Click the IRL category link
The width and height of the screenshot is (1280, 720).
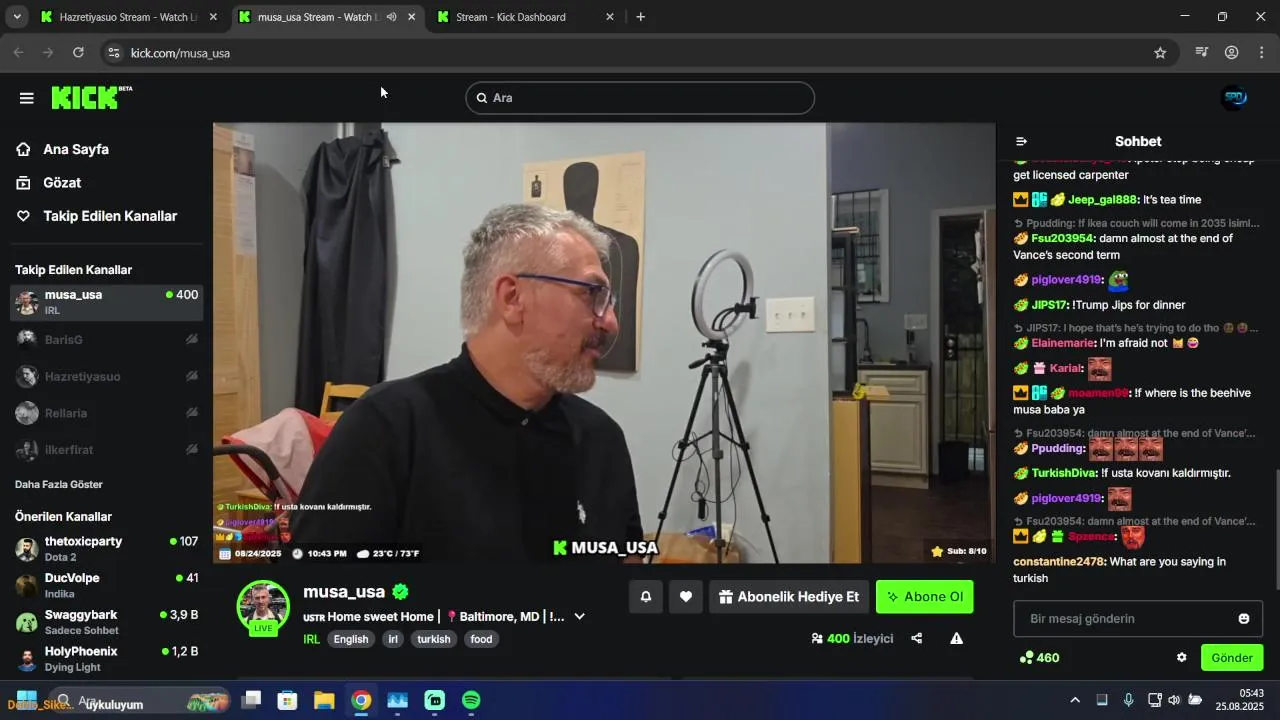[x=311, y=639]
